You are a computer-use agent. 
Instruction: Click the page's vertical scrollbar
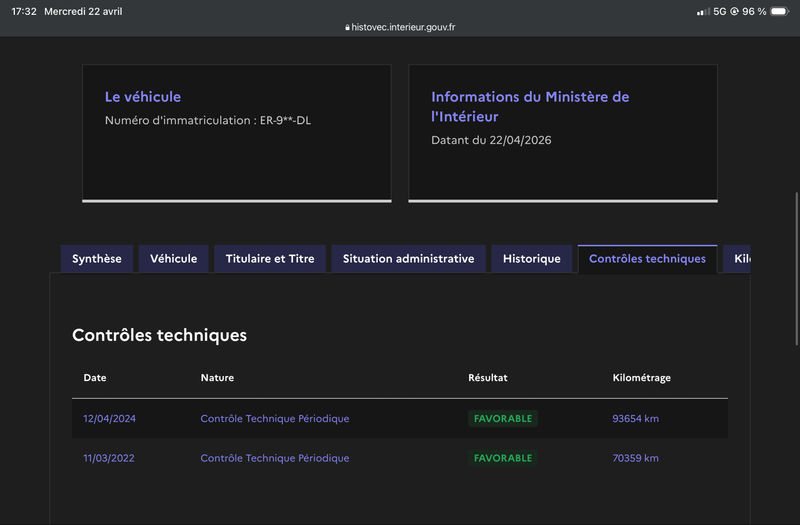[796, 269]
